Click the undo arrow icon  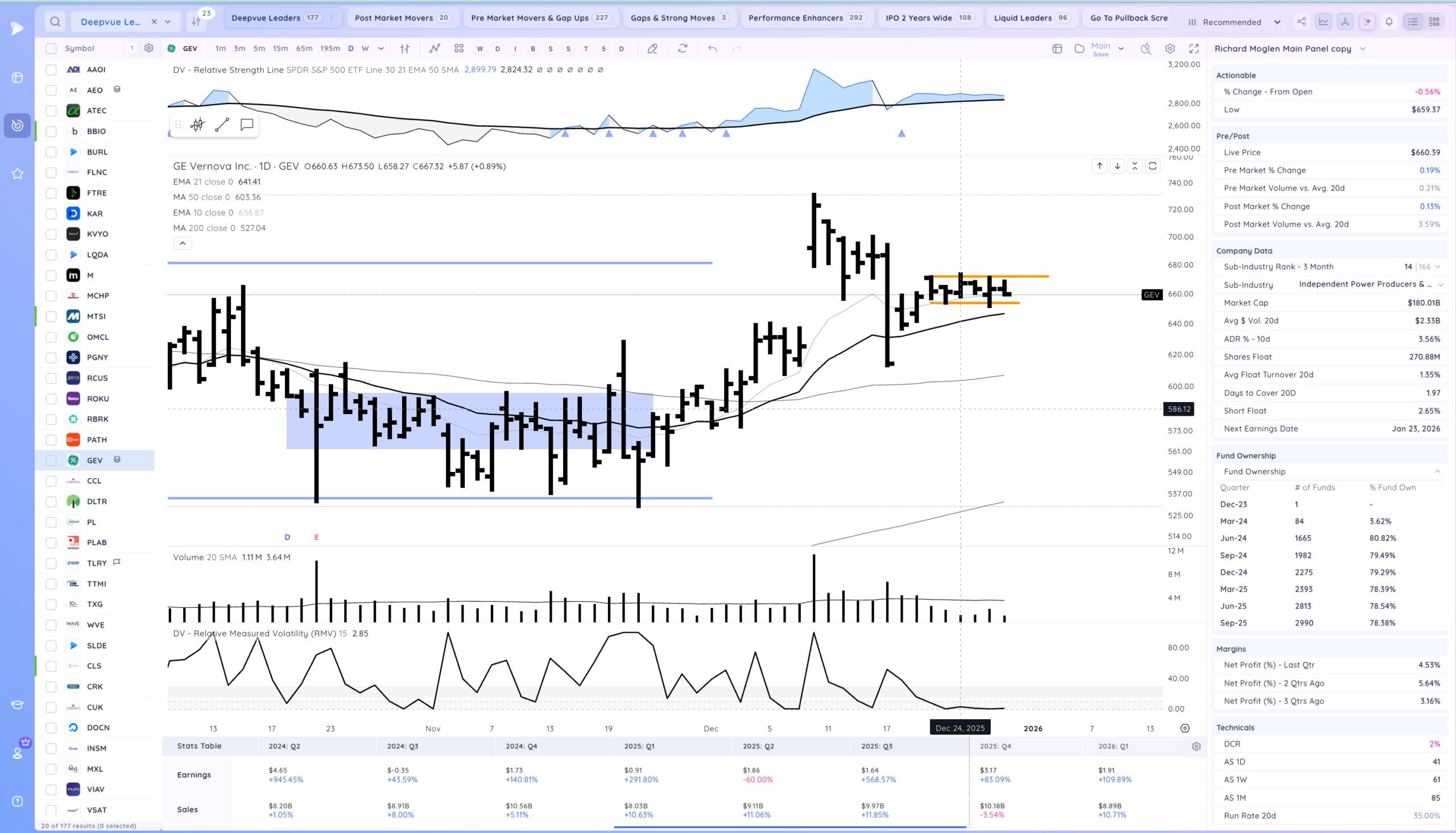(712, 49)
